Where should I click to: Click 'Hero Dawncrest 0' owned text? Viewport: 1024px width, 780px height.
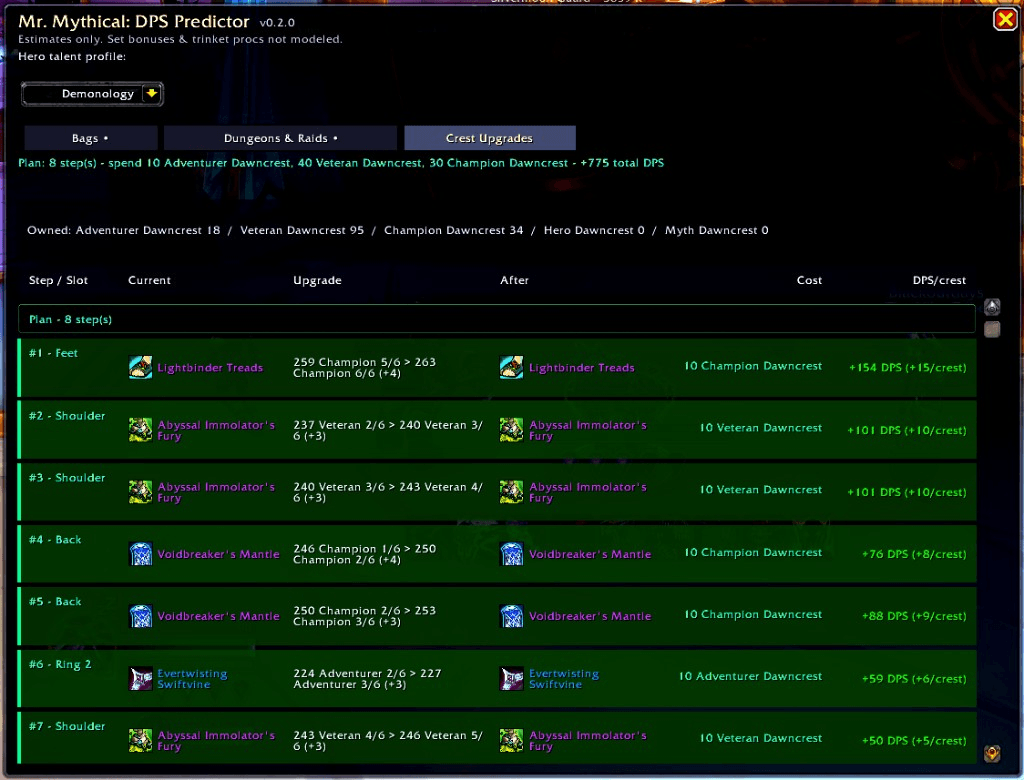point(594,230)
